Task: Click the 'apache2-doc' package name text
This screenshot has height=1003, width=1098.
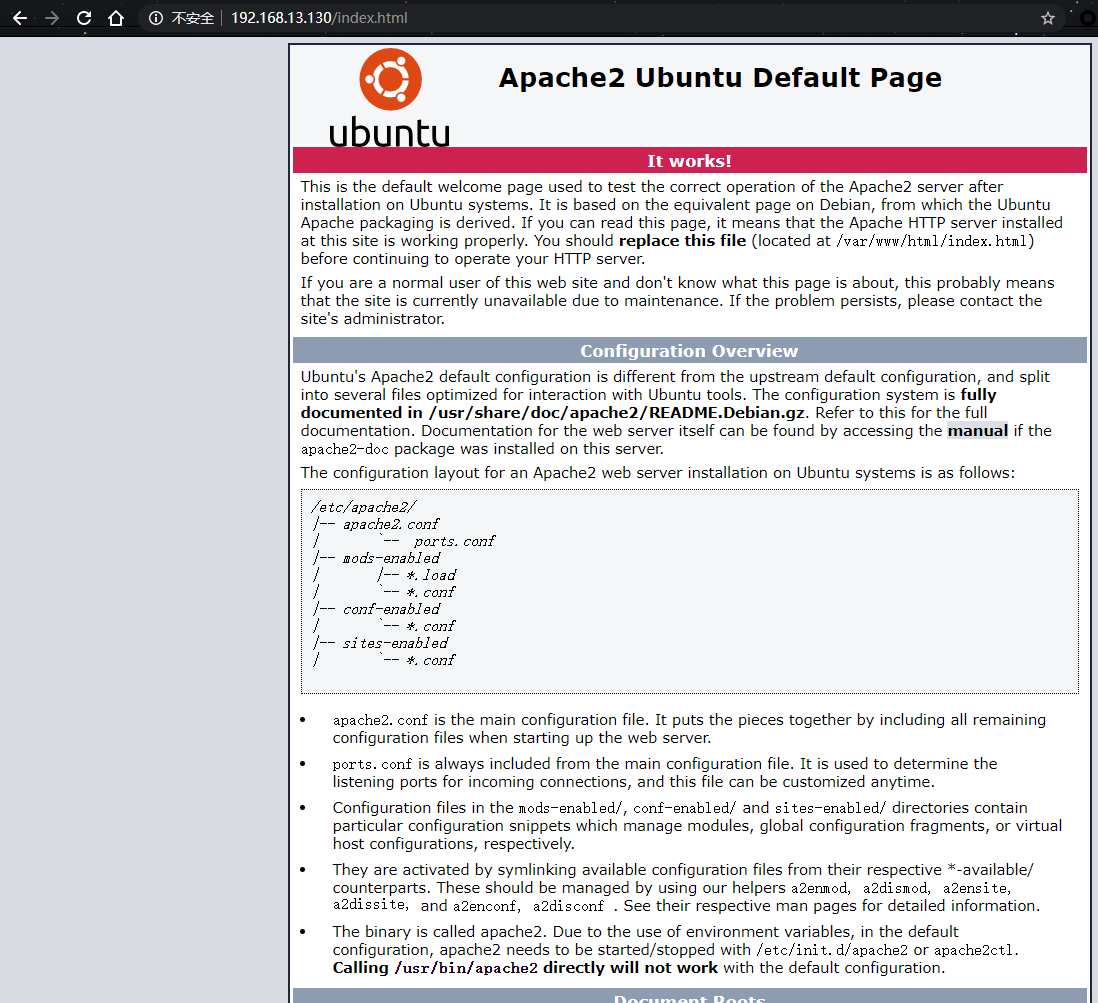Action: [345, 449]
